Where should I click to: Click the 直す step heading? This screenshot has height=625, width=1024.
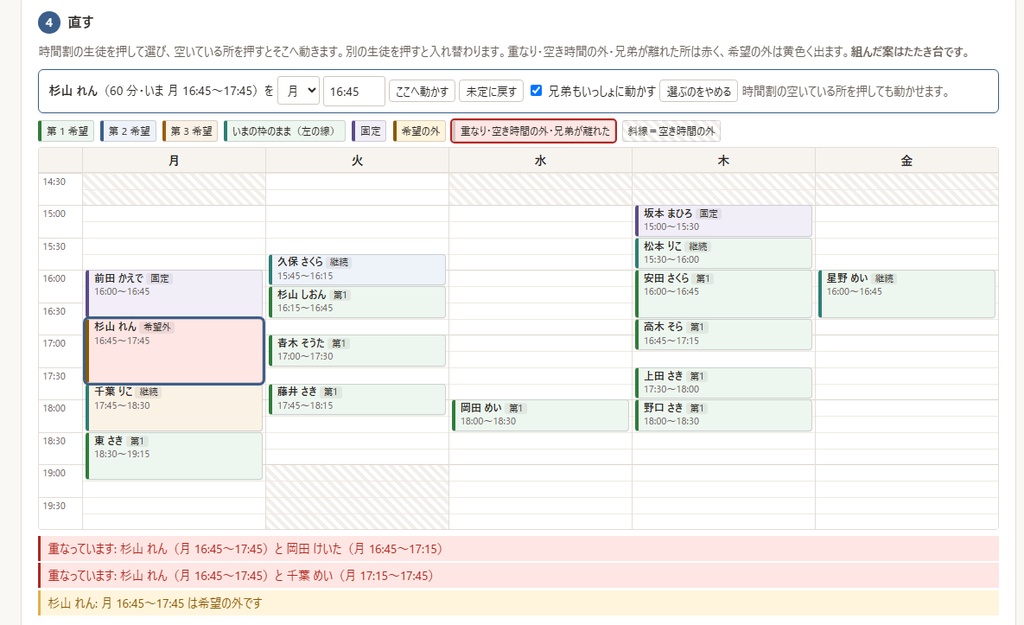pos(80,22)
